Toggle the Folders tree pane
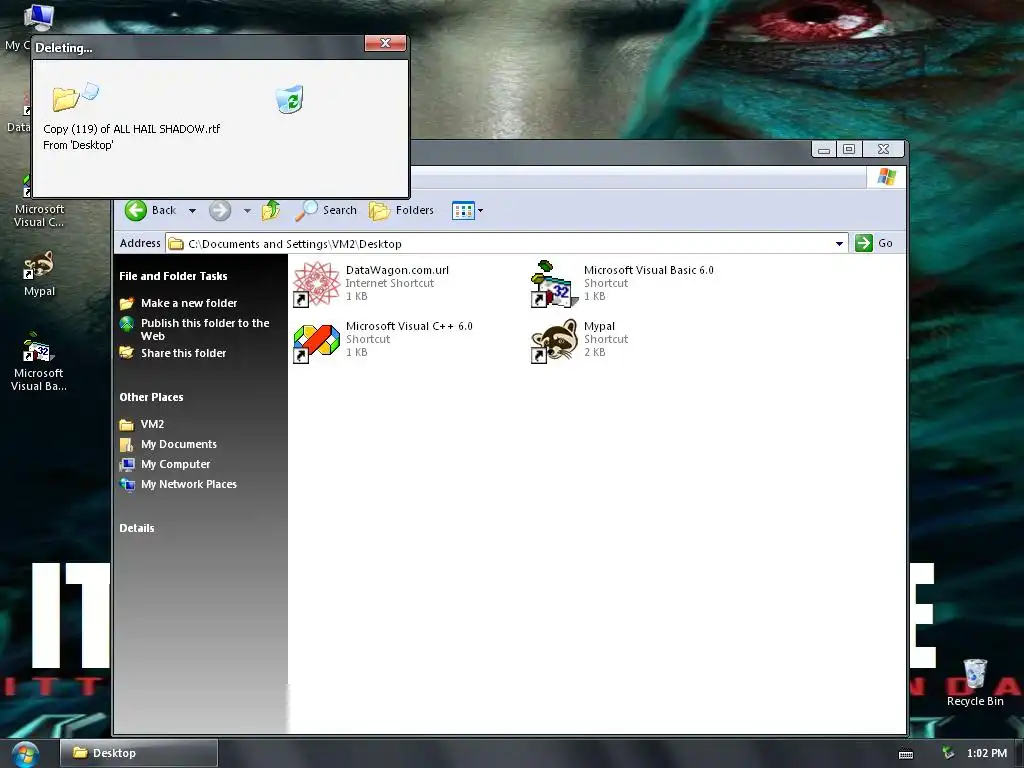Viewport: 1024px width, 768px height. click(401, 210)
